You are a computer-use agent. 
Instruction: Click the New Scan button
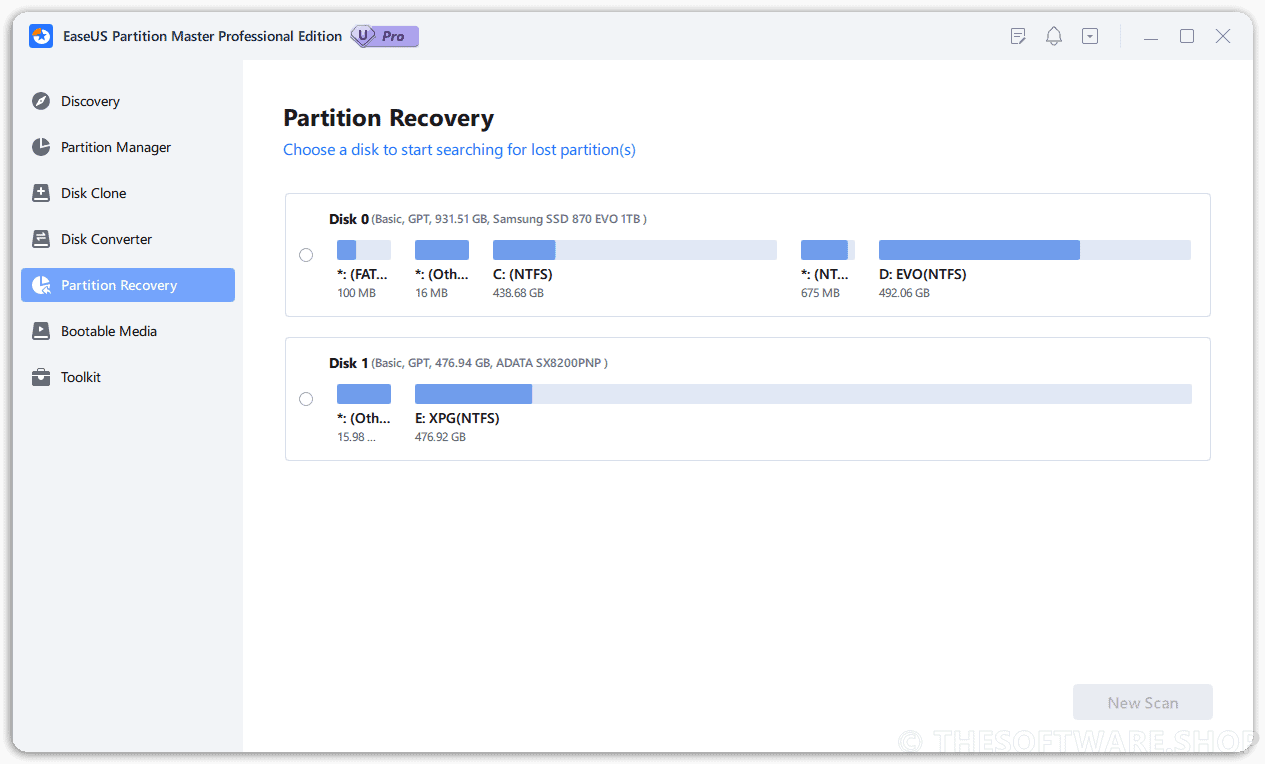click(x=1143, y=703)
